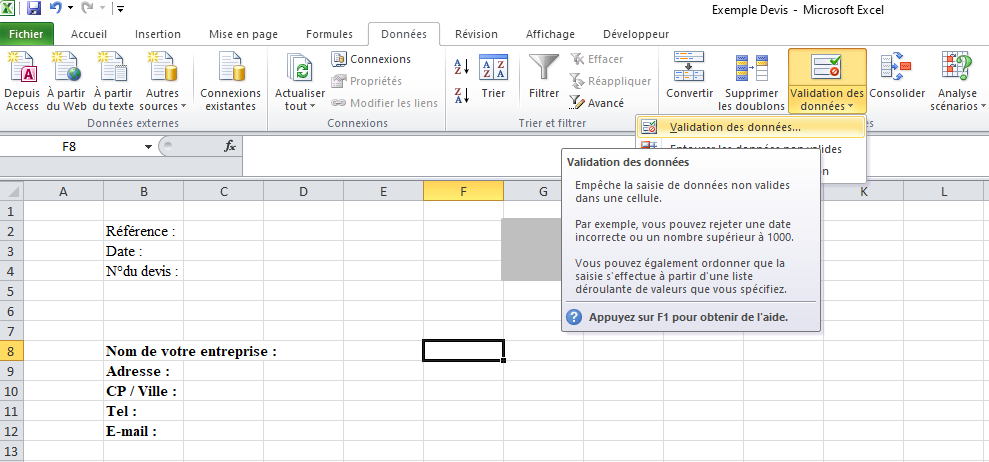Click cell containing CP / Ville :

144,391
